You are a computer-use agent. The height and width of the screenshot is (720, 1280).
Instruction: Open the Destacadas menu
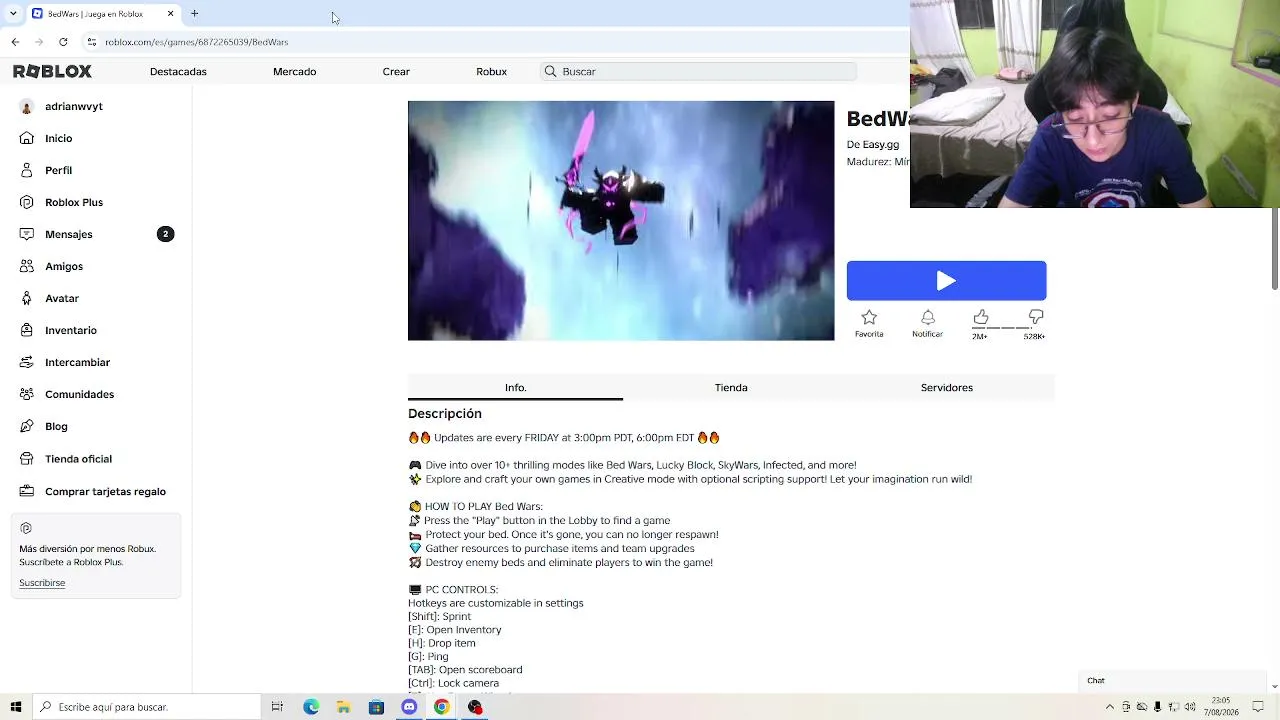178,71
